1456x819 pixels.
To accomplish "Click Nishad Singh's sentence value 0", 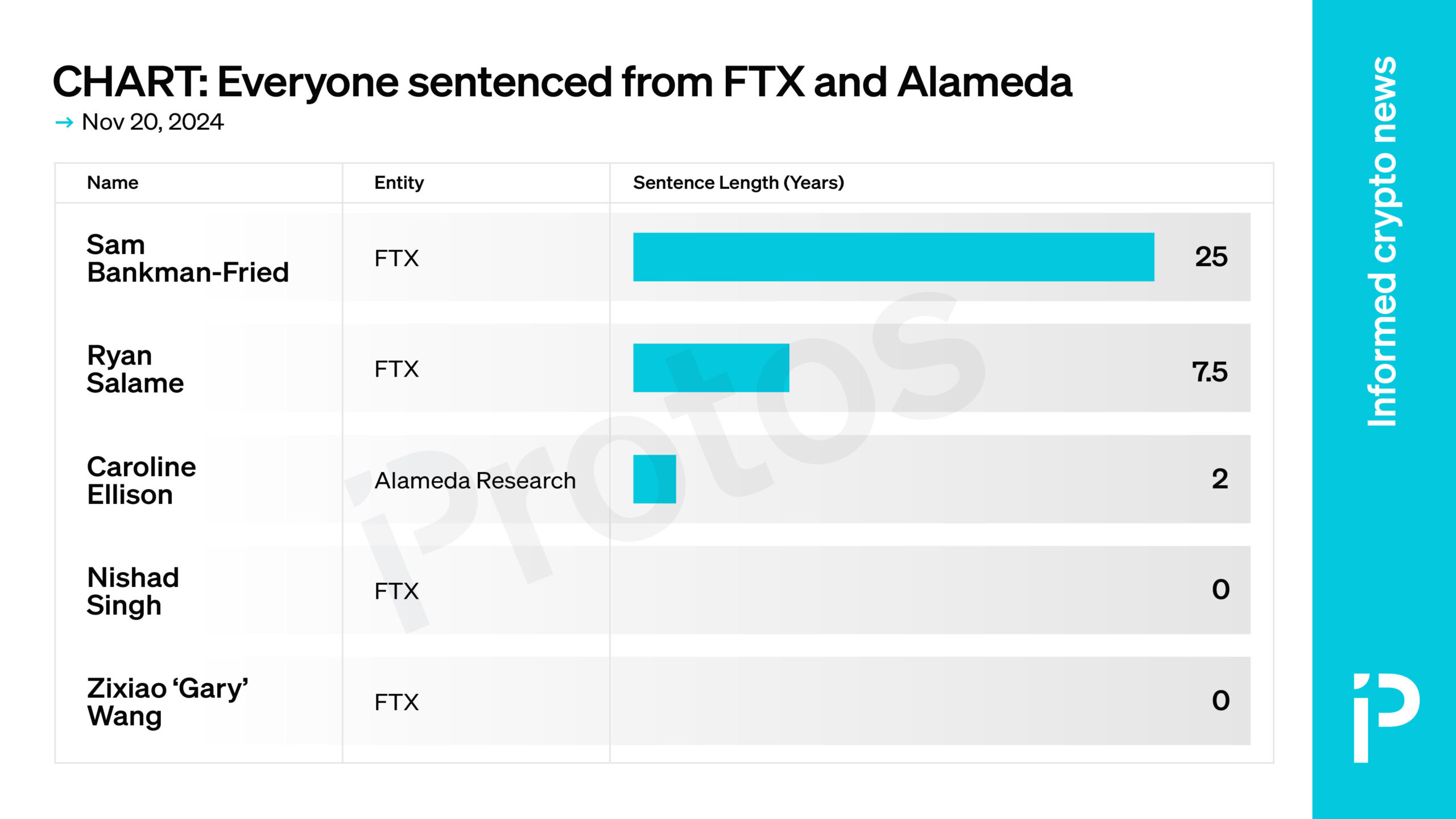I will tap(1221, 589).
